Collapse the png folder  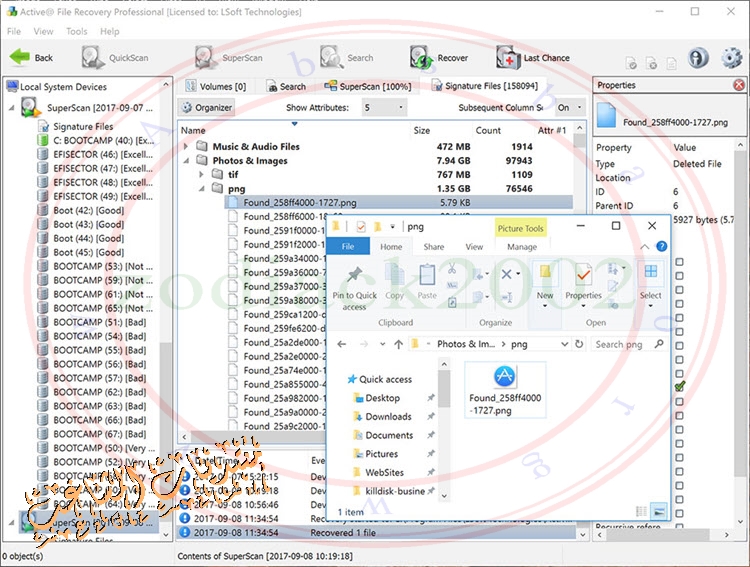(x=201, y=189)
